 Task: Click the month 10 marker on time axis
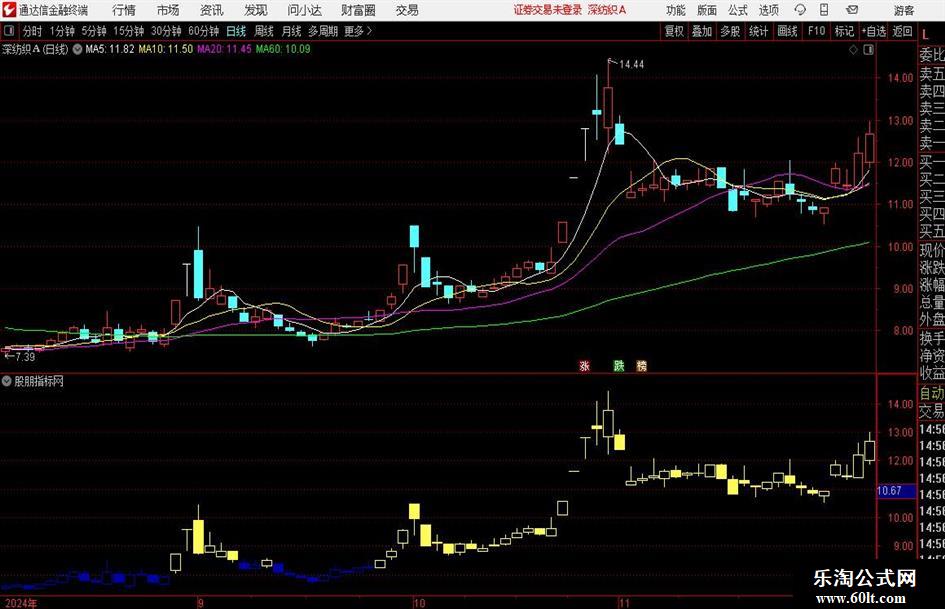pyautogui.click(x=419, y=603)
